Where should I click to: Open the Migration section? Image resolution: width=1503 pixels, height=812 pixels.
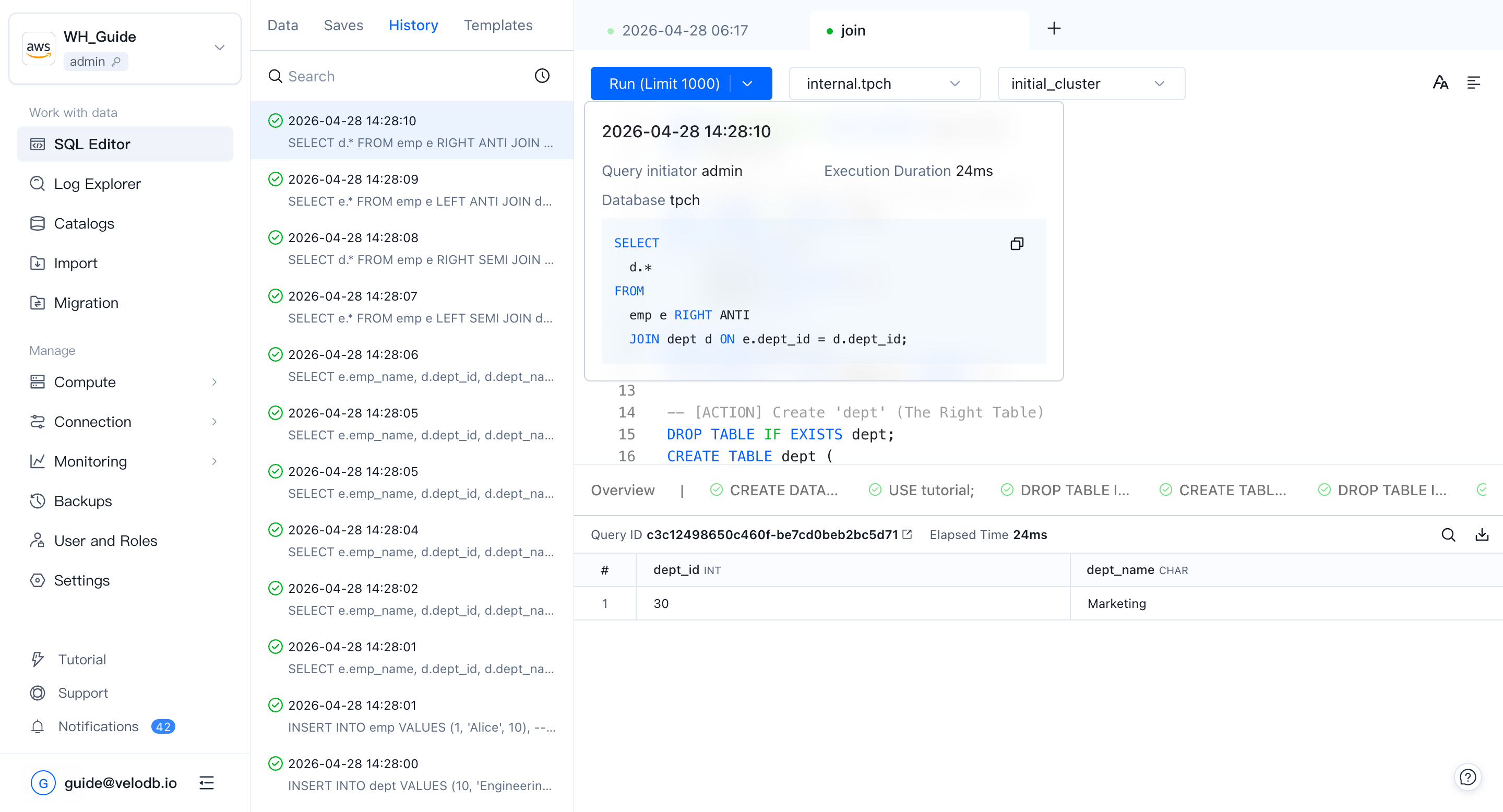coord(86,302)
